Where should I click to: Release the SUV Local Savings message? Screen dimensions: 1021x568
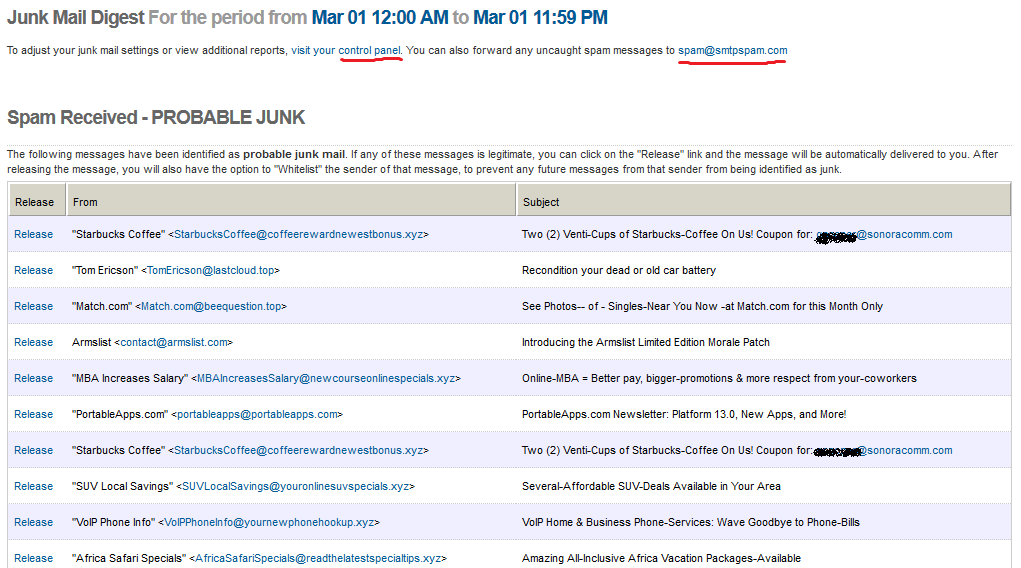pyautogui.click(x=34, y=487)
